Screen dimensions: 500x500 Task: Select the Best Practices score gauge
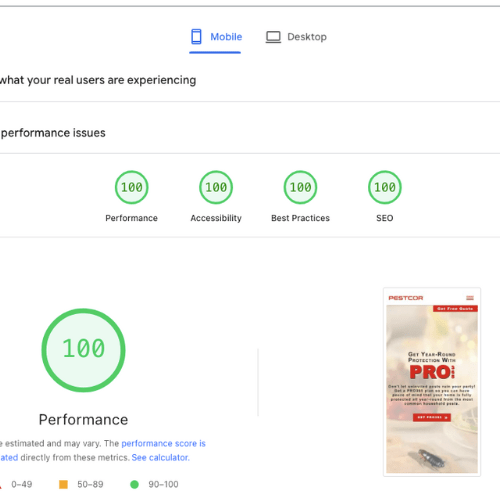point(300,187)
